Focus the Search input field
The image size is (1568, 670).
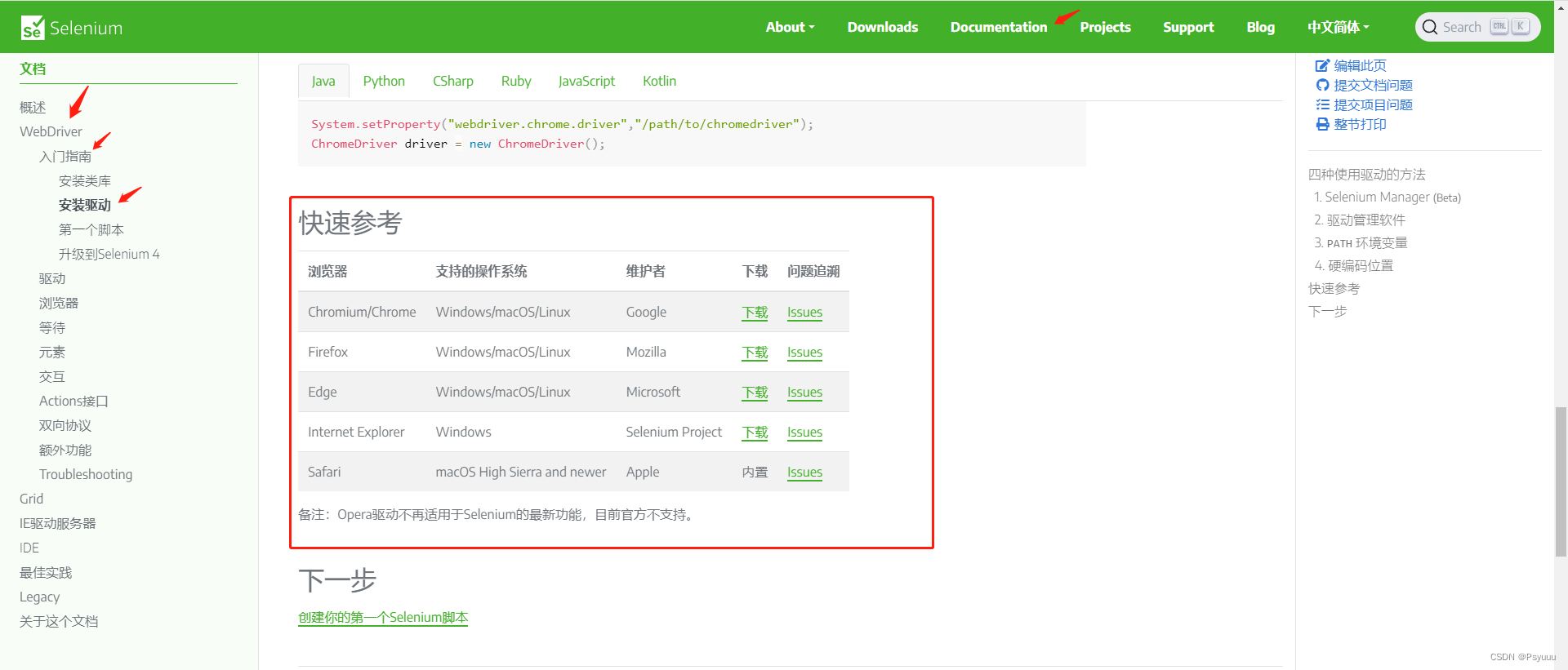click(x=1477, y=27)
